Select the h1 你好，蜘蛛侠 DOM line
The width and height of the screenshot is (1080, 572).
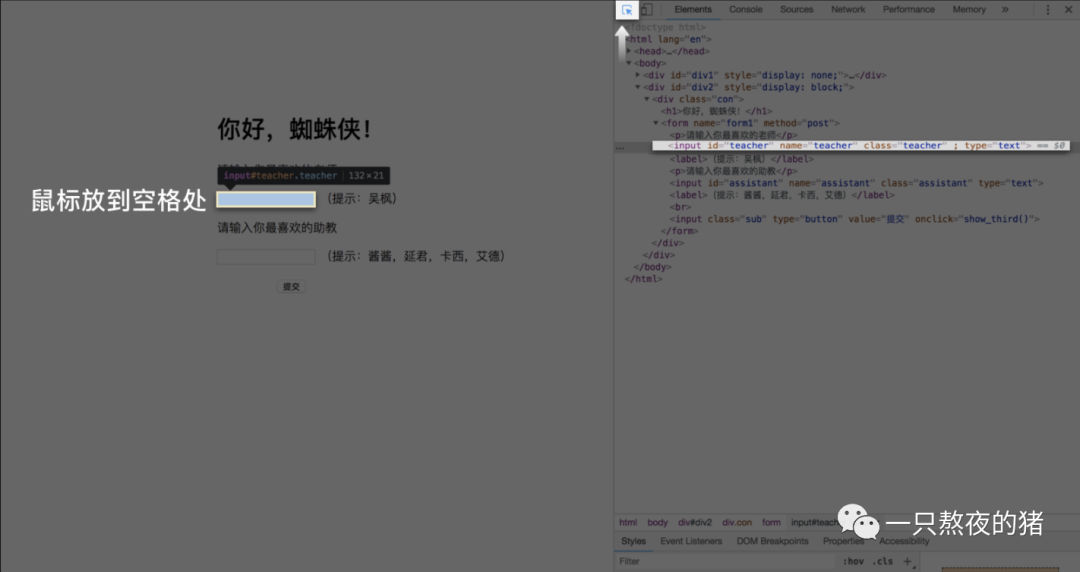[x=716, y=111]
